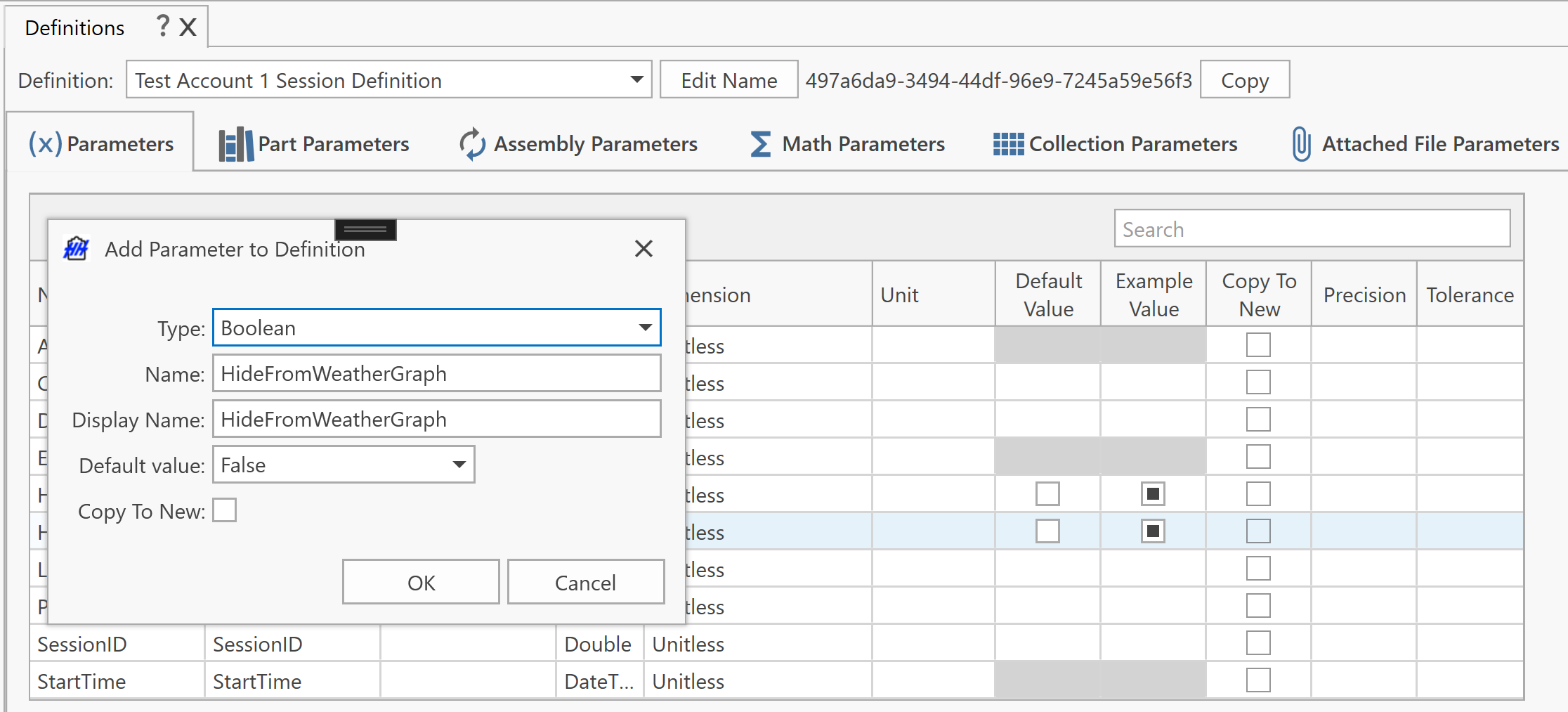Click the Edit Name button
Screen dimensions: 1568x712
tap(729, 80)
